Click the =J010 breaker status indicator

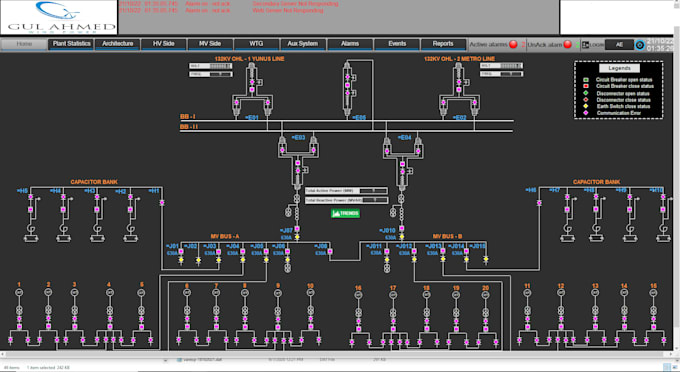(402, 228)
